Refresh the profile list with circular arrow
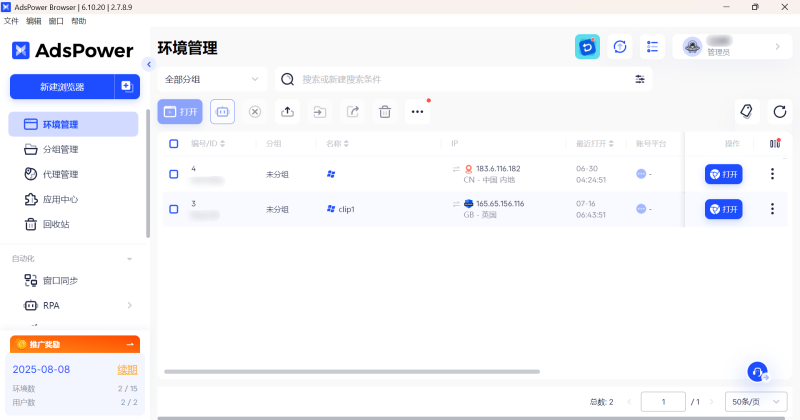800x420 pixels. pyautogui.click(x=780, y=112)
